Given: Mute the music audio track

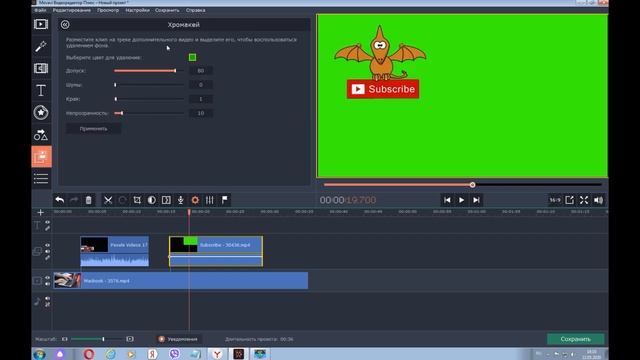Looking at the screenshot, I should [47, 298].
